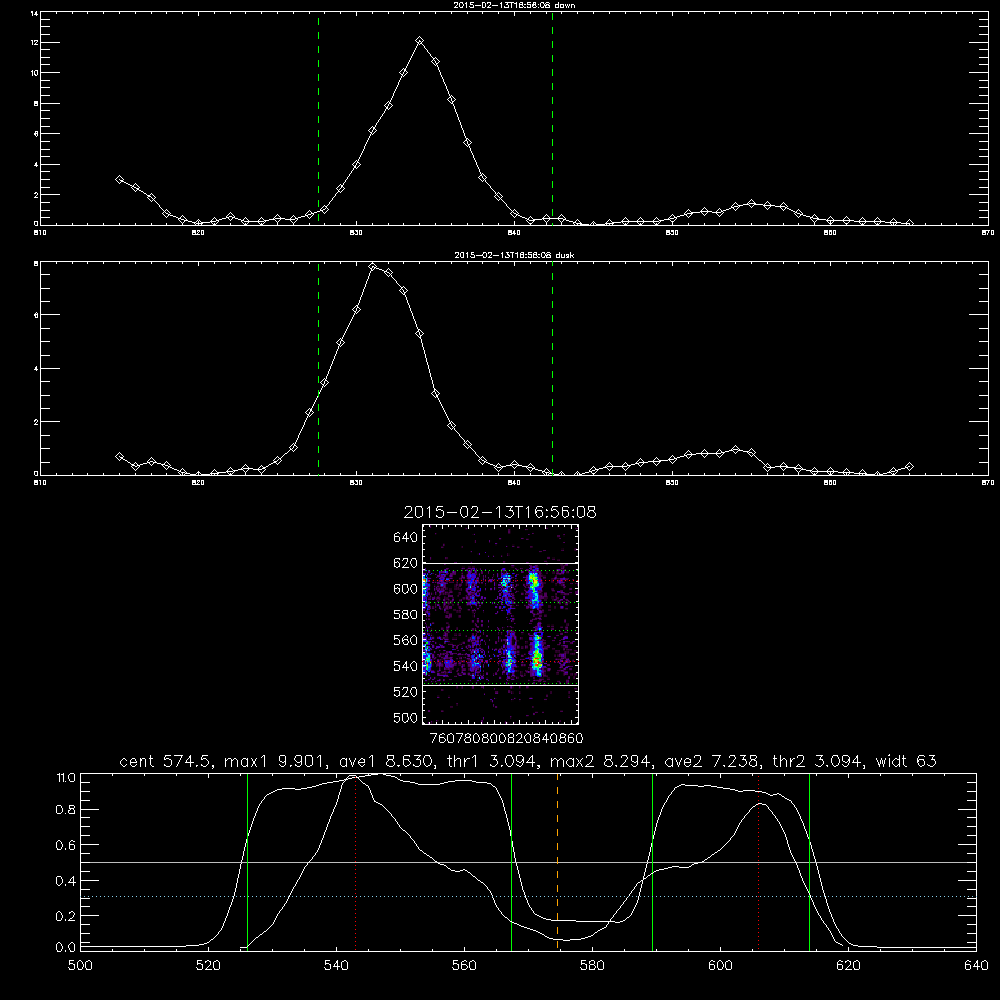Click the dawn plot title text
Image resolution: width=1000 pixels, height=1000 pixels.
514,5
